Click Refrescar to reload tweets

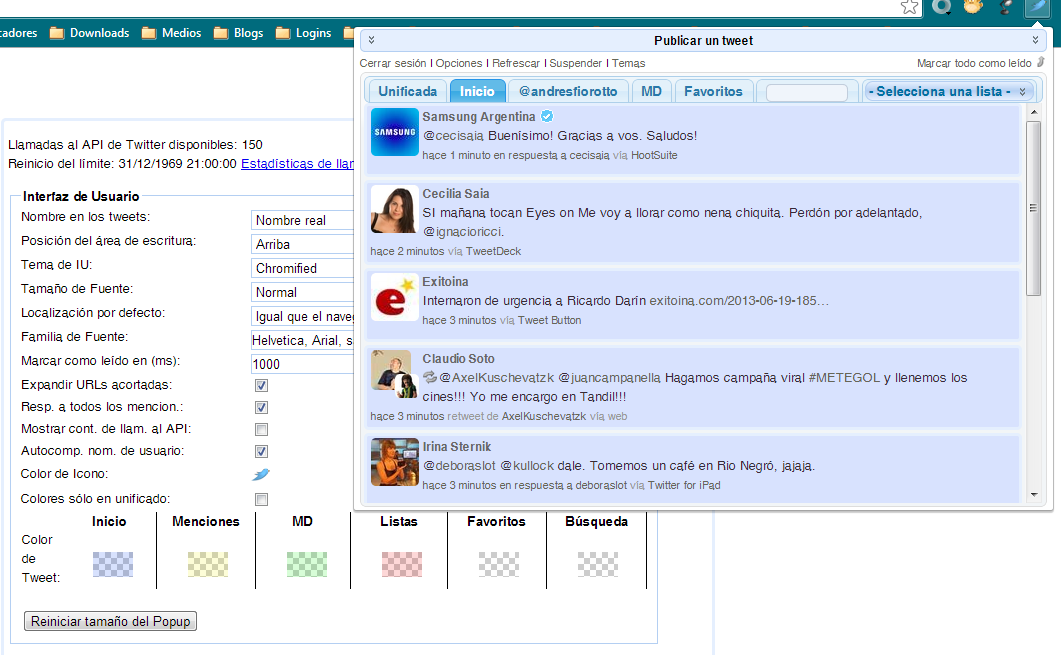(x=516, y=63)
